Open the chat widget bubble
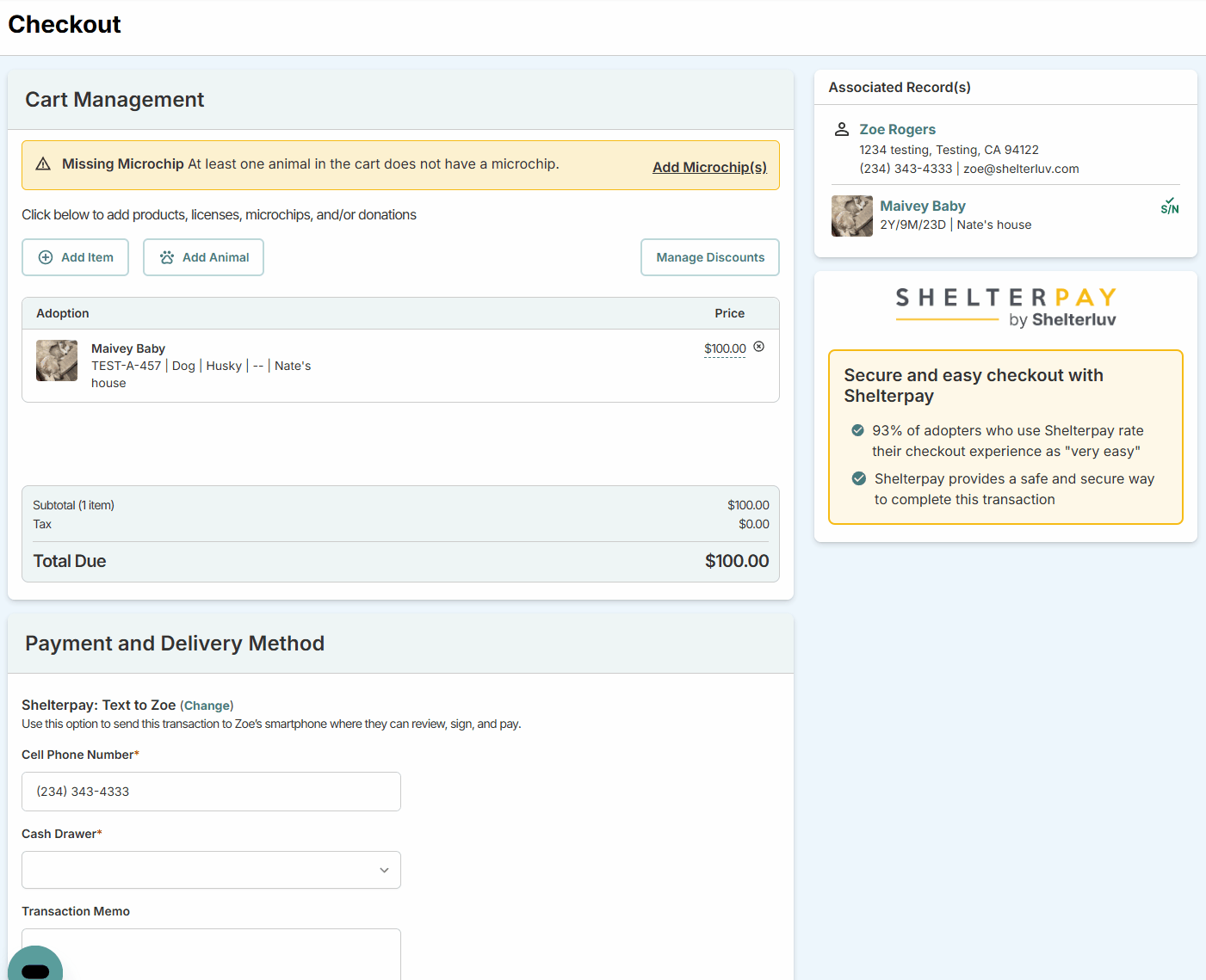This screenshot has height=980, width=1206. pos(35,965)
